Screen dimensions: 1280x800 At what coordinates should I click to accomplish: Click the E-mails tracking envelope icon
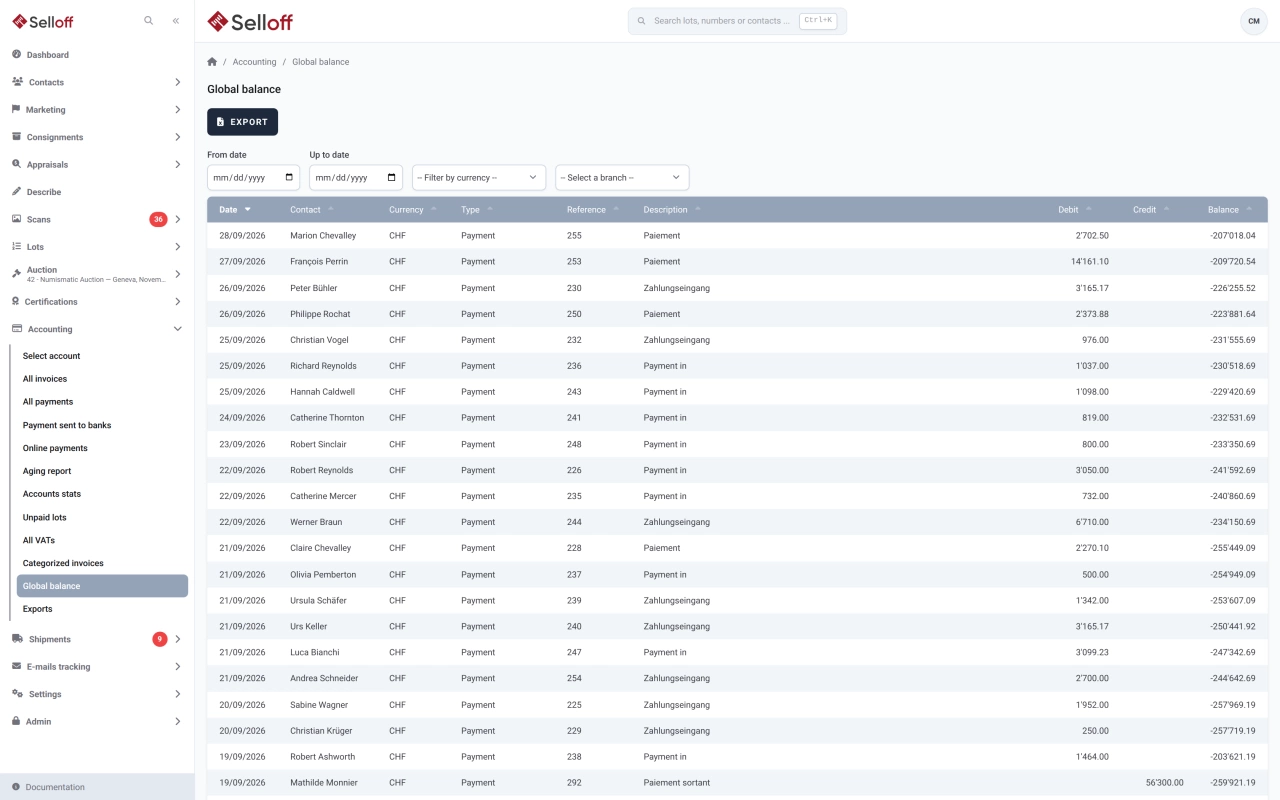[x=17, y=666]
